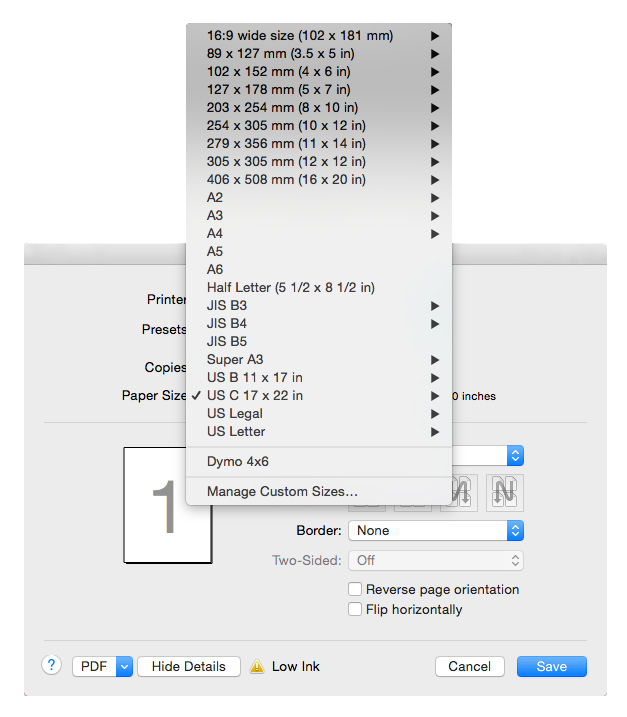Screen dimensions: 627x717
Task: Select the A3 paper size entry
Action: (319, 215)
